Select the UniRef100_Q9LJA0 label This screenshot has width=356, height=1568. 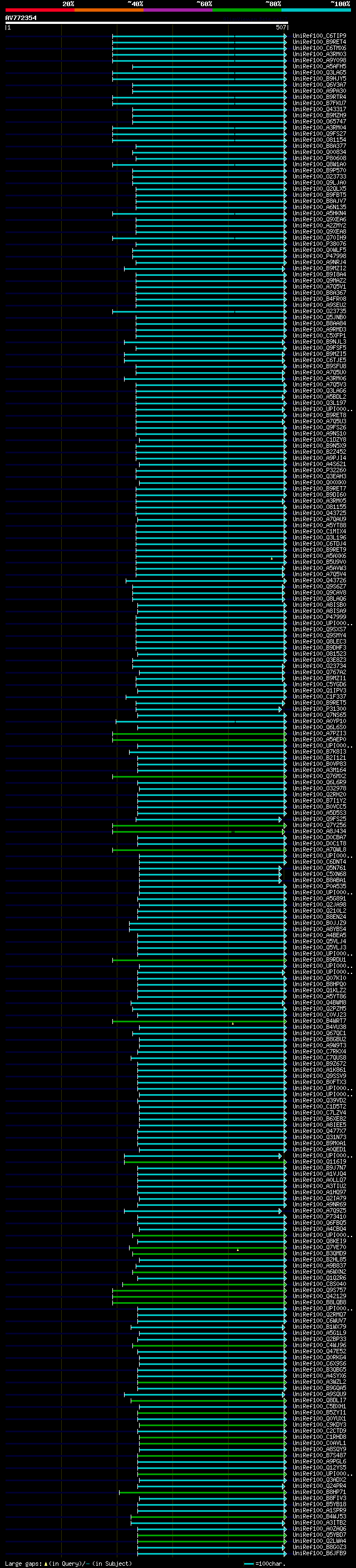(x=319, y=182)
